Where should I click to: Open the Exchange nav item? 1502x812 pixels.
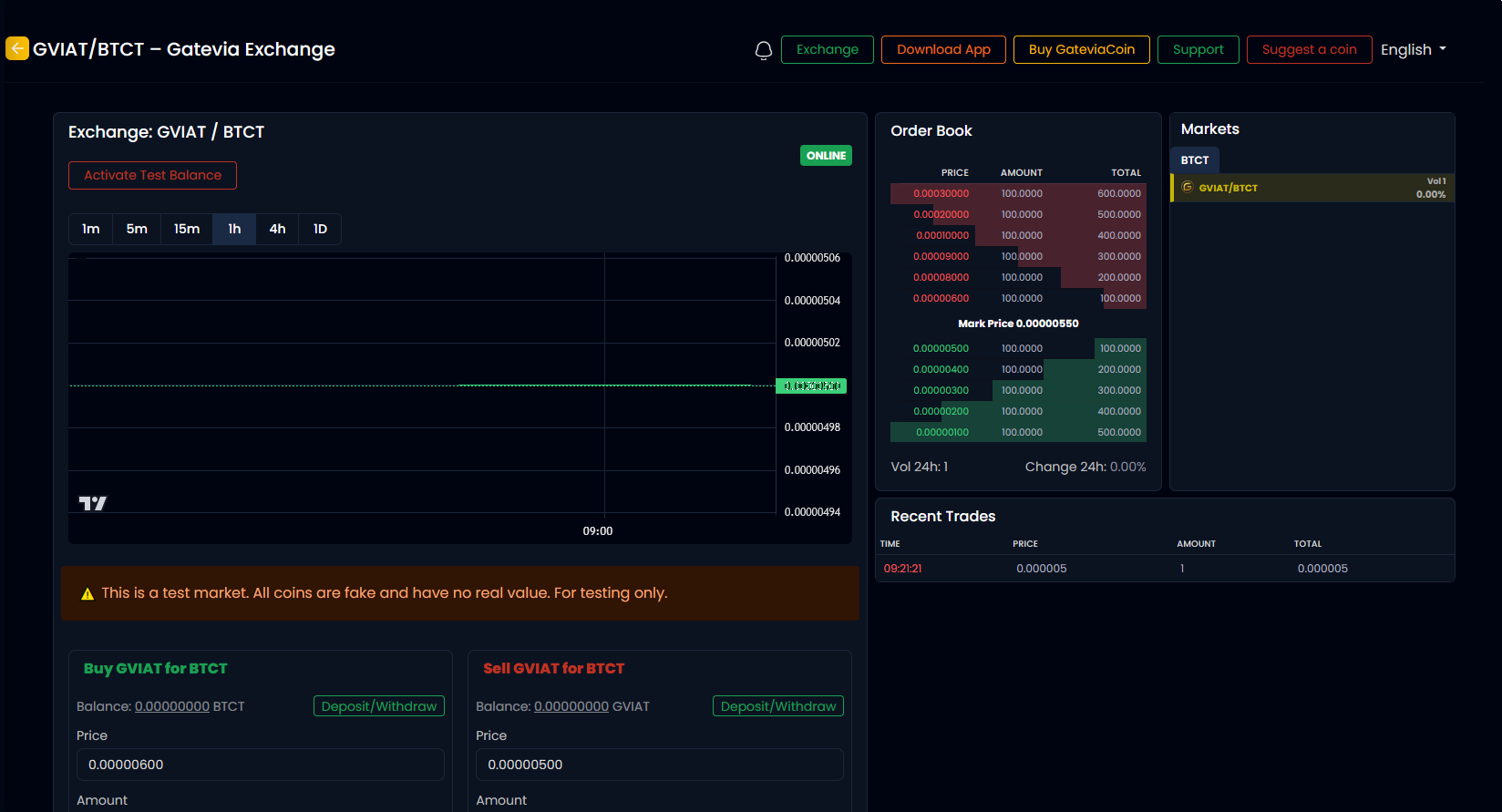click(x=827, y=49)
